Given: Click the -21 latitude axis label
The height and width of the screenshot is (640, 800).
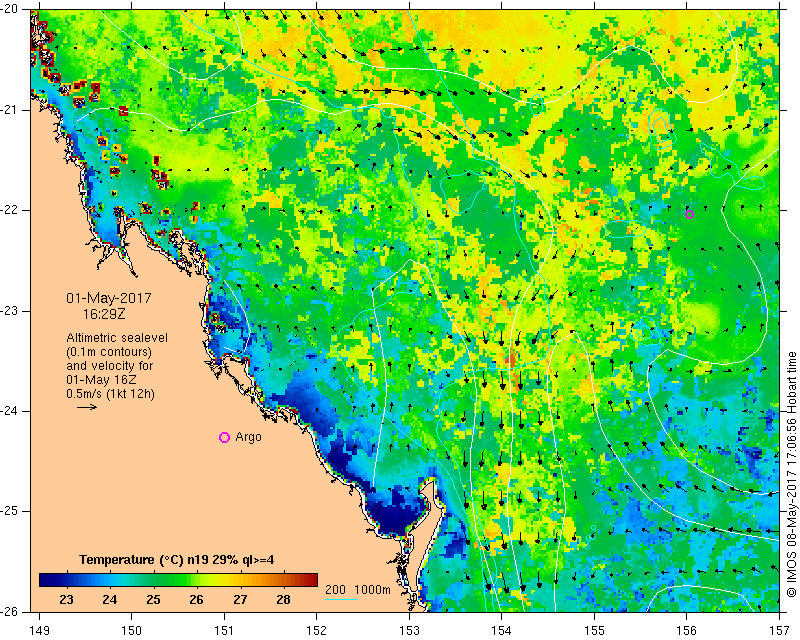Looking at the screenshot, I should 8,110.
